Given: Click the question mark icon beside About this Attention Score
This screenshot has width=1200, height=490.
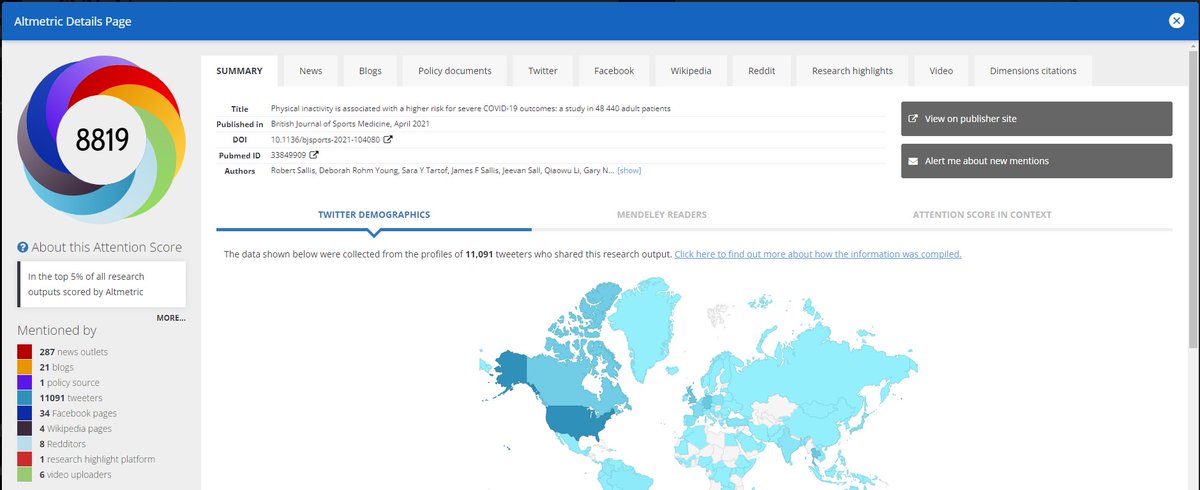Looking at the screenshot, I should [x=22, y=247].
